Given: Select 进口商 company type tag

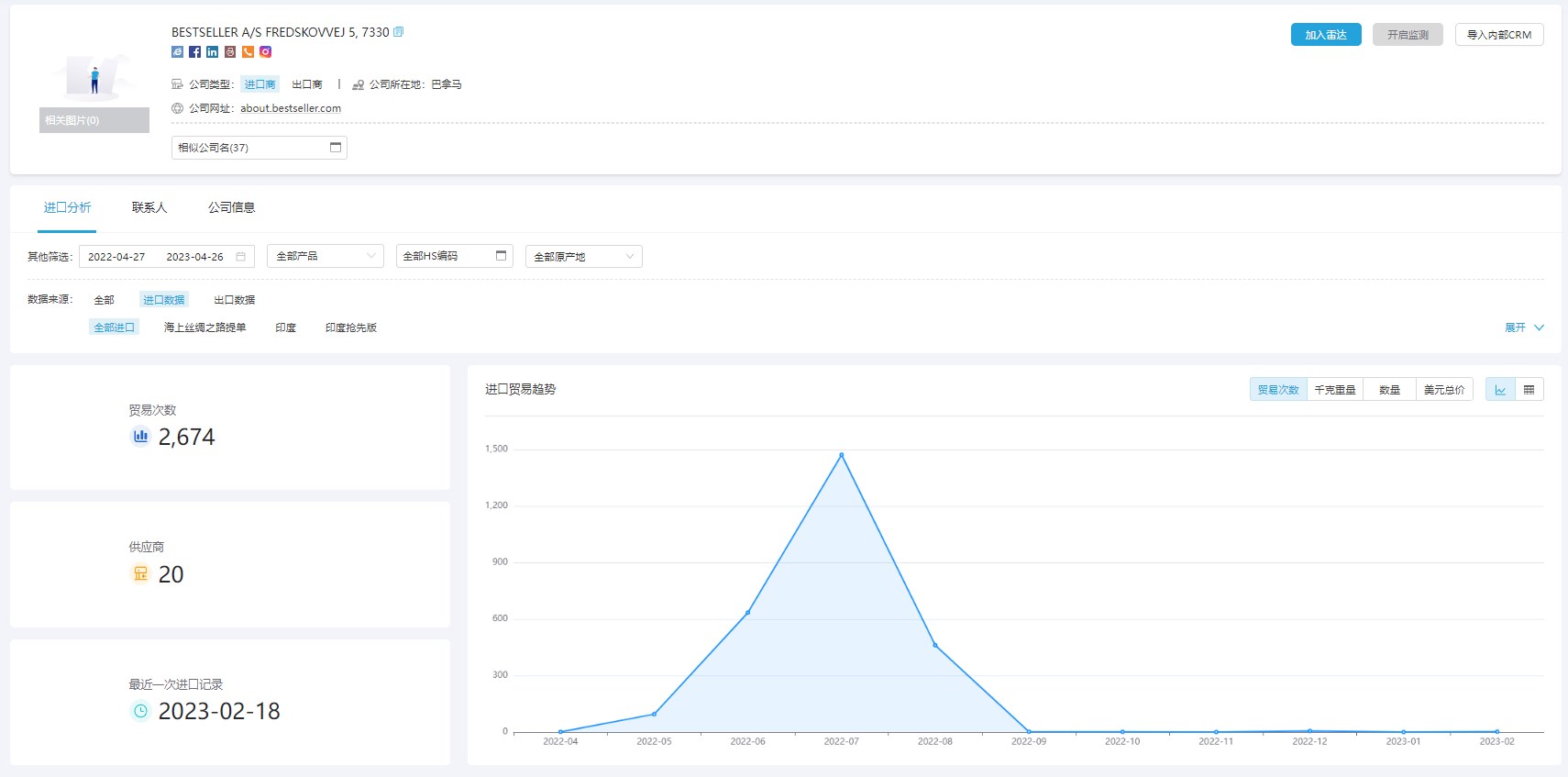Looking at the screenshot, I should [259, 84].
